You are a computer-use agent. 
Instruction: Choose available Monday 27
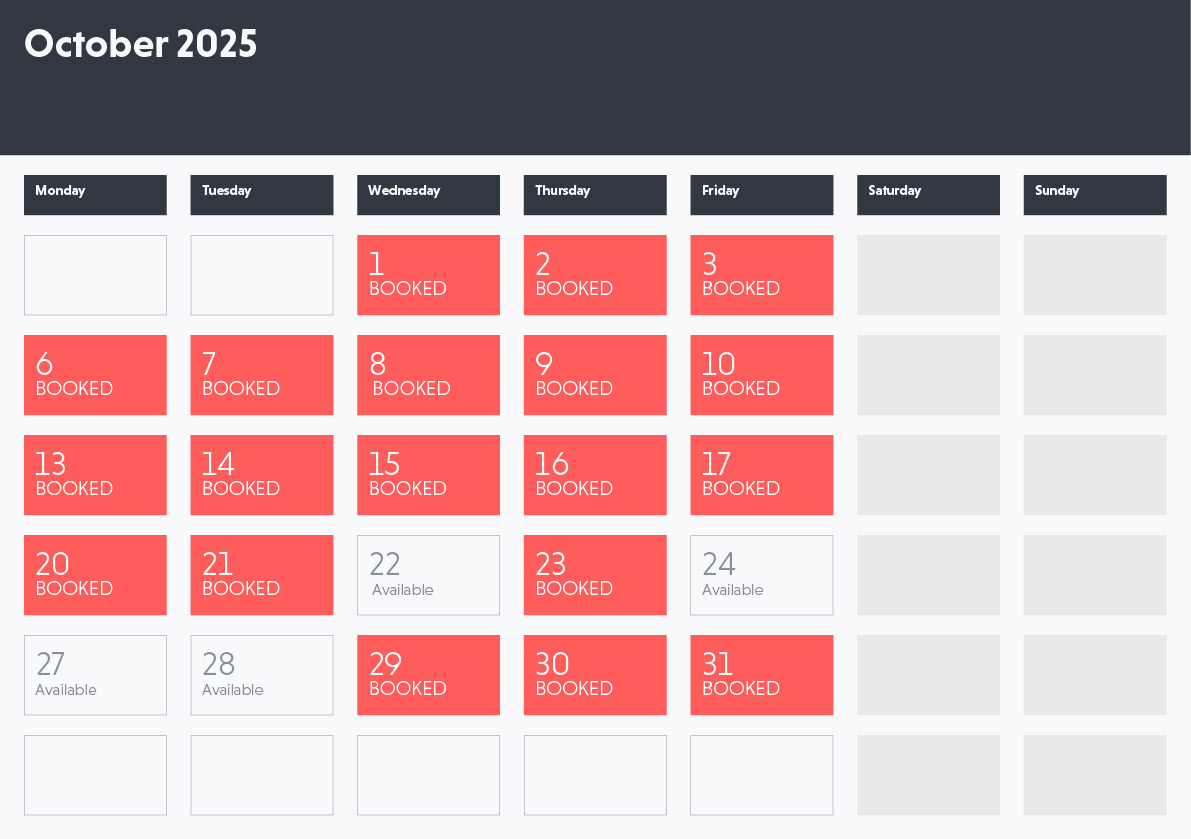pos(95,675)
